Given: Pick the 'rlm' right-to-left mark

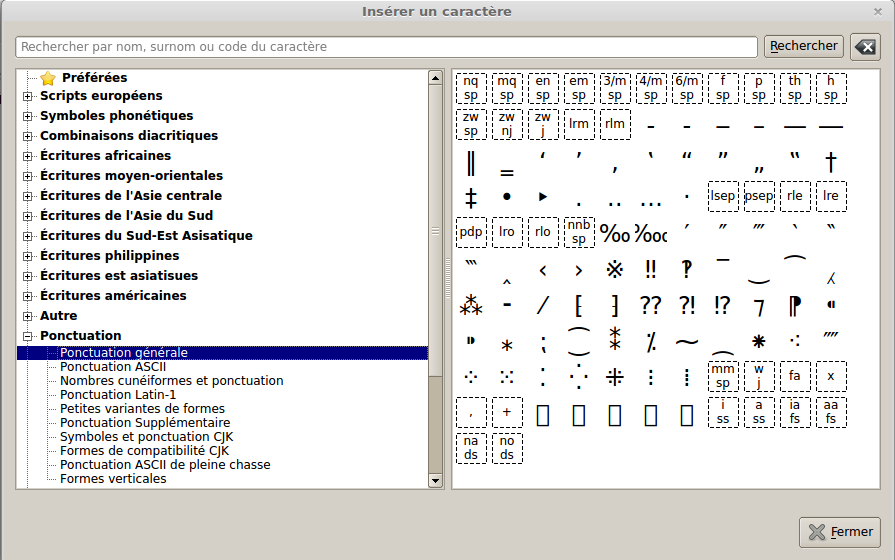Looking at the screenshot, I should click(x=615, y=124).
